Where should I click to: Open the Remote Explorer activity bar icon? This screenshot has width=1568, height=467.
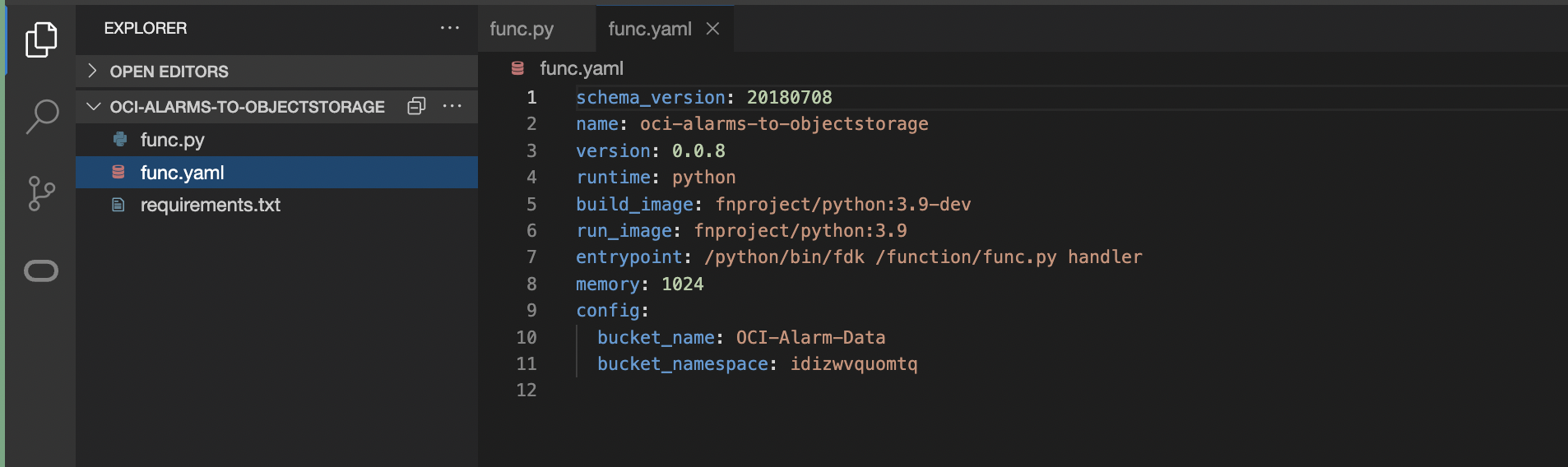pos(41,270)
